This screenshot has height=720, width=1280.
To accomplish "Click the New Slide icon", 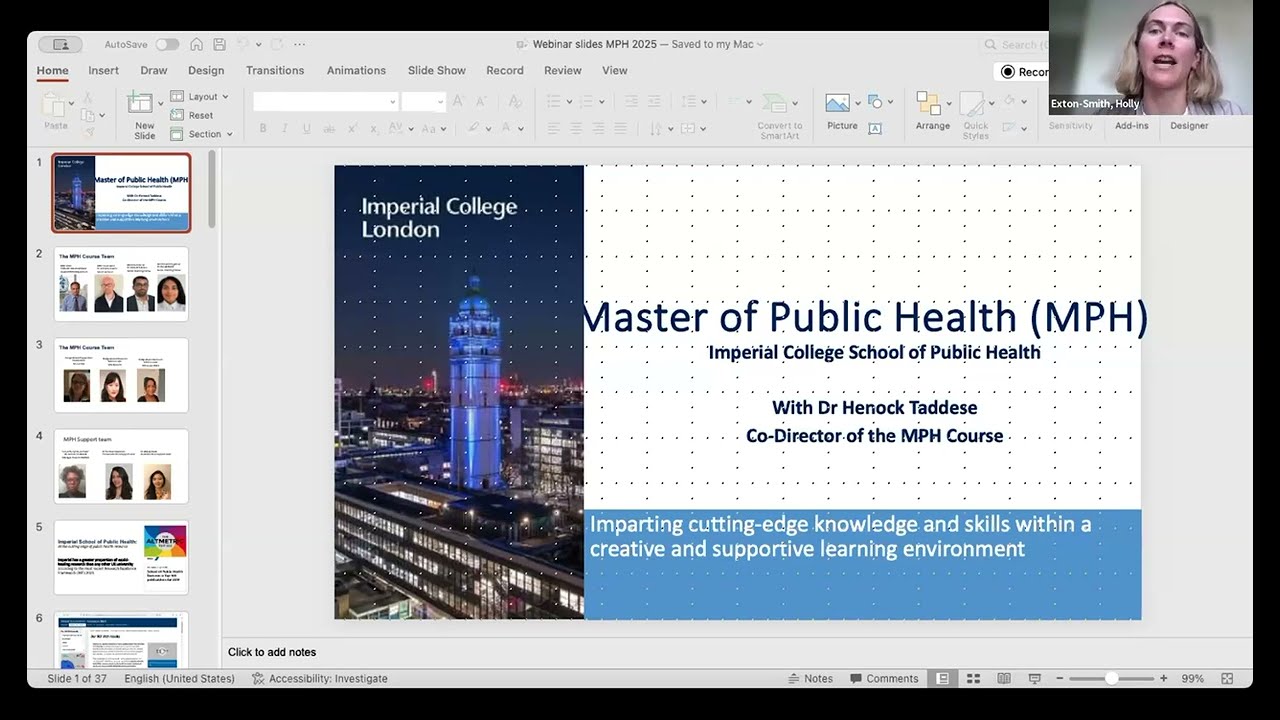I will pyautogui.click(x=141, y=104).
